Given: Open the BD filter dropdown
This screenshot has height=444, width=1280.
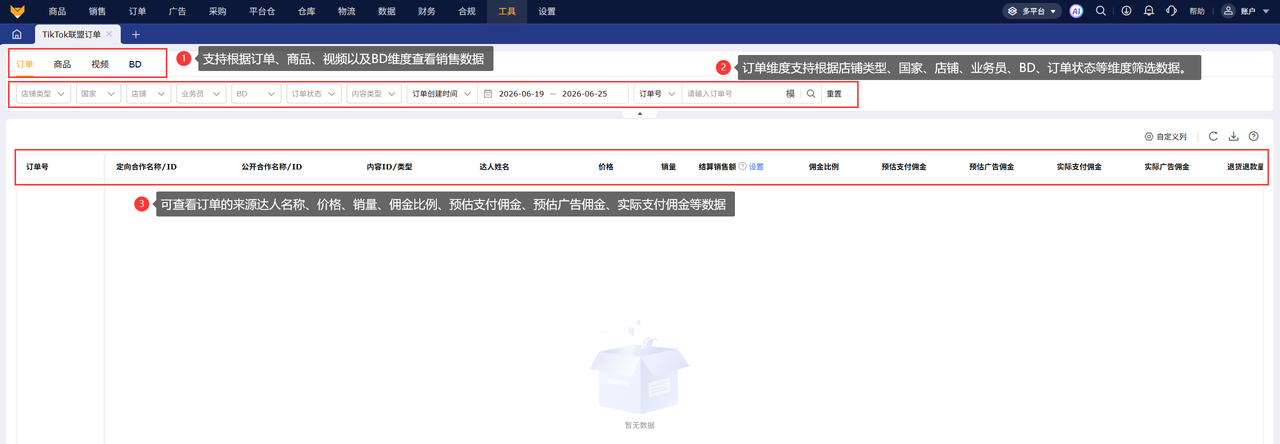Looking at the screenshot, I should point(256,93).
